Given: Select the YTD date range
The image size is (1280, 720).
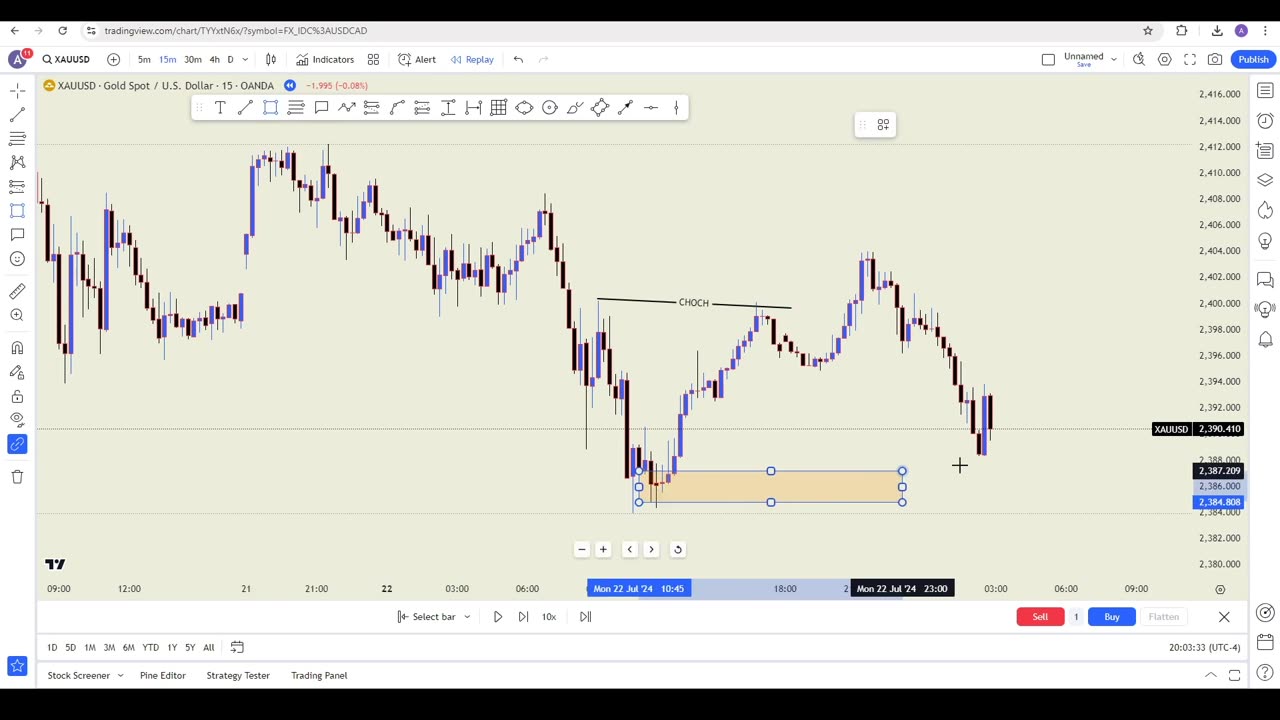Looking at the screenshot, I should click(150, 647).
